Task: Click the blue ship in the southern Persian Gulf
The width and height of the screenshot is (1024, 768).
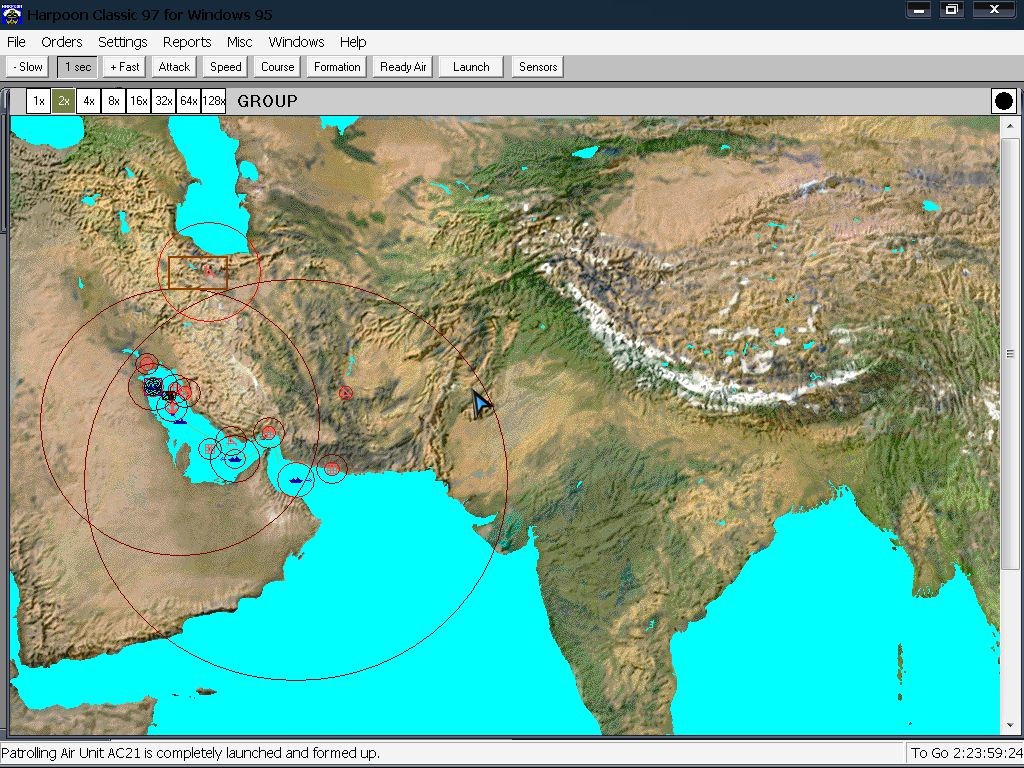Action: click(234, 460)
